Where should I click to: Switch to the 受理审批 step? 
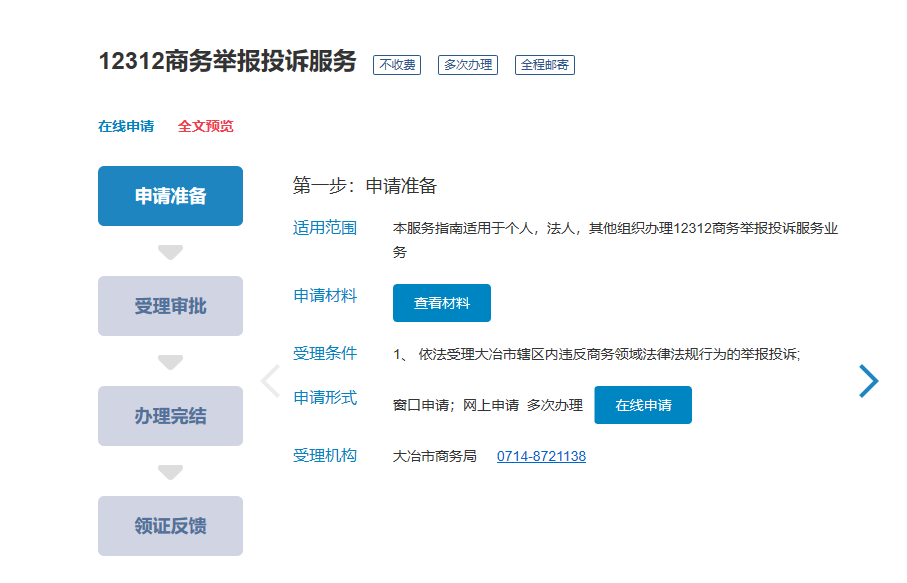pyautogui.click(x=170, y=306)
